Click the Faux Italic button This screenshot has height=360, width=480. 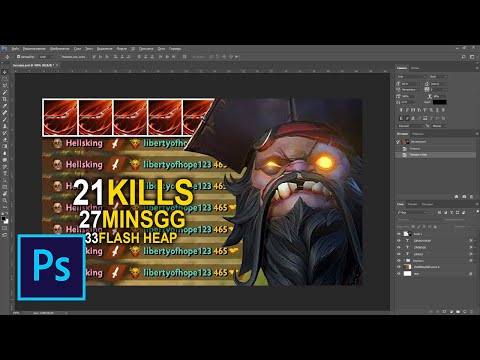(407, 110)
